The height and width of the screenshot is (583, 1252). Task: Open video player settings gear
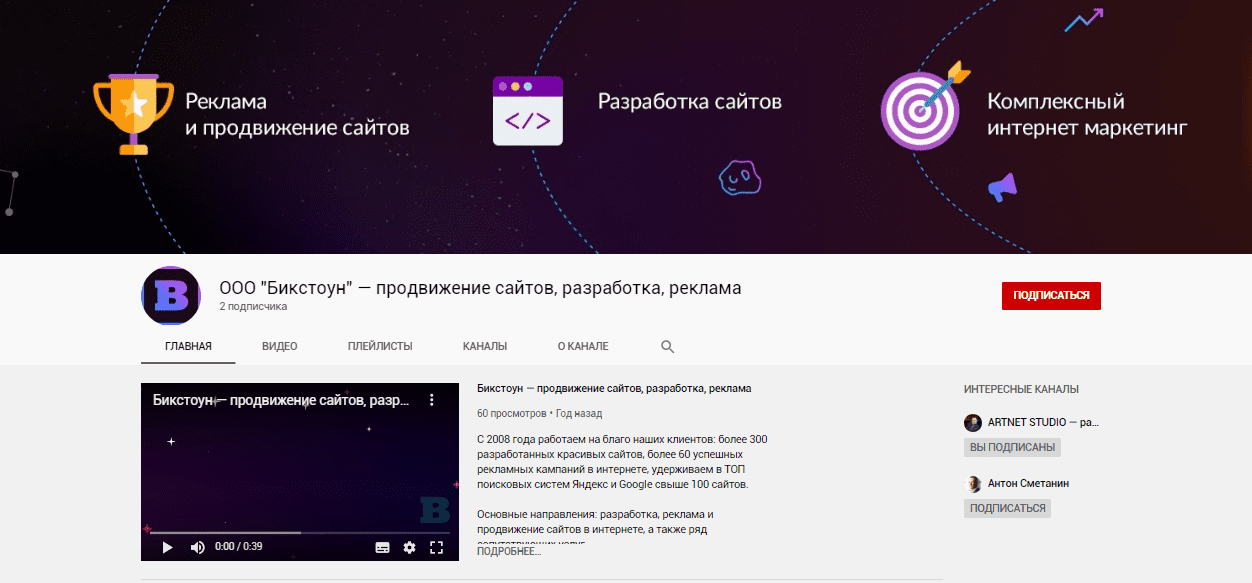point(409,547)
